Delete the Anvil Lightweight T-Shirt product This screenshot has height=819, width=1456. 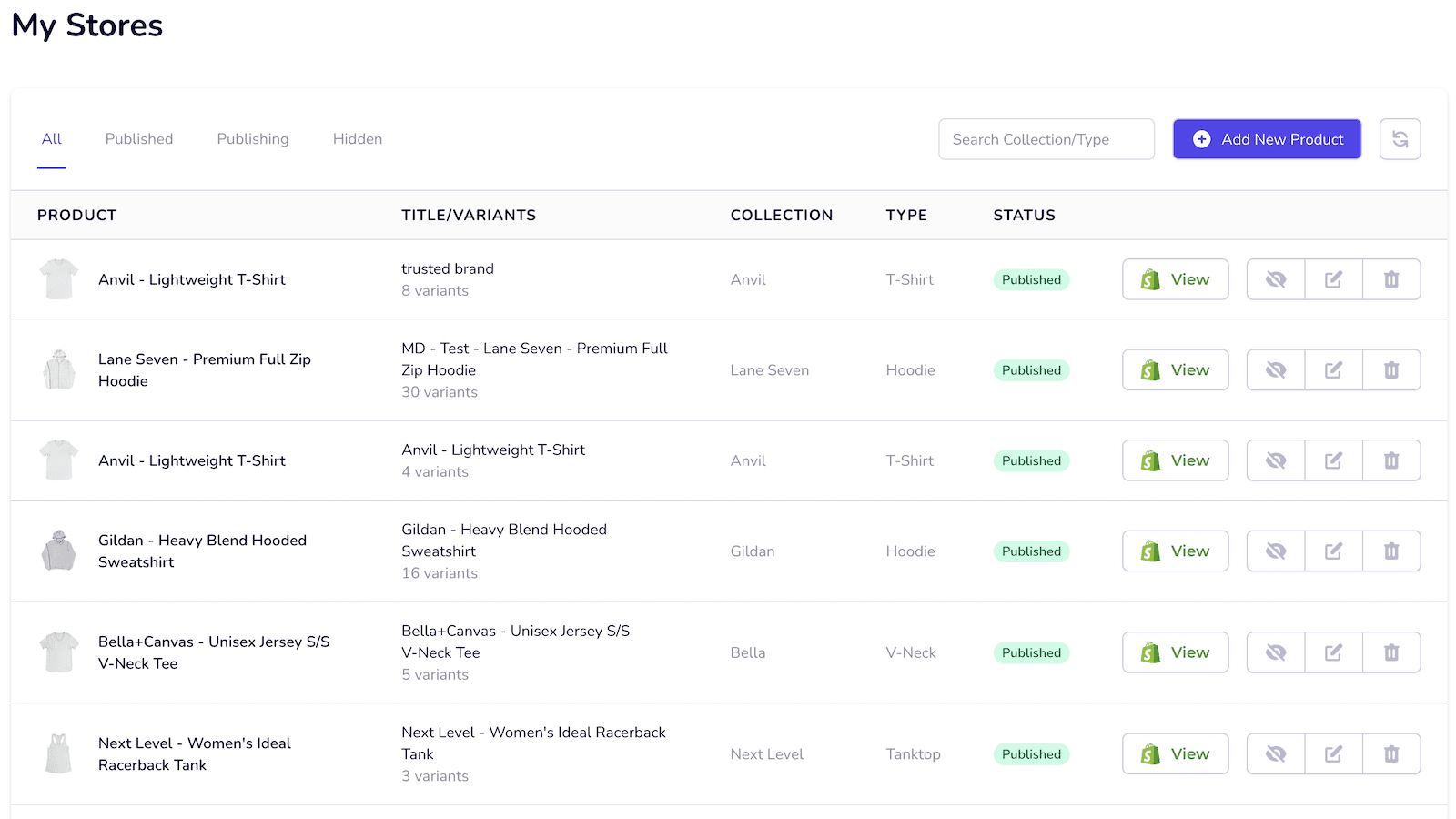1391,279
